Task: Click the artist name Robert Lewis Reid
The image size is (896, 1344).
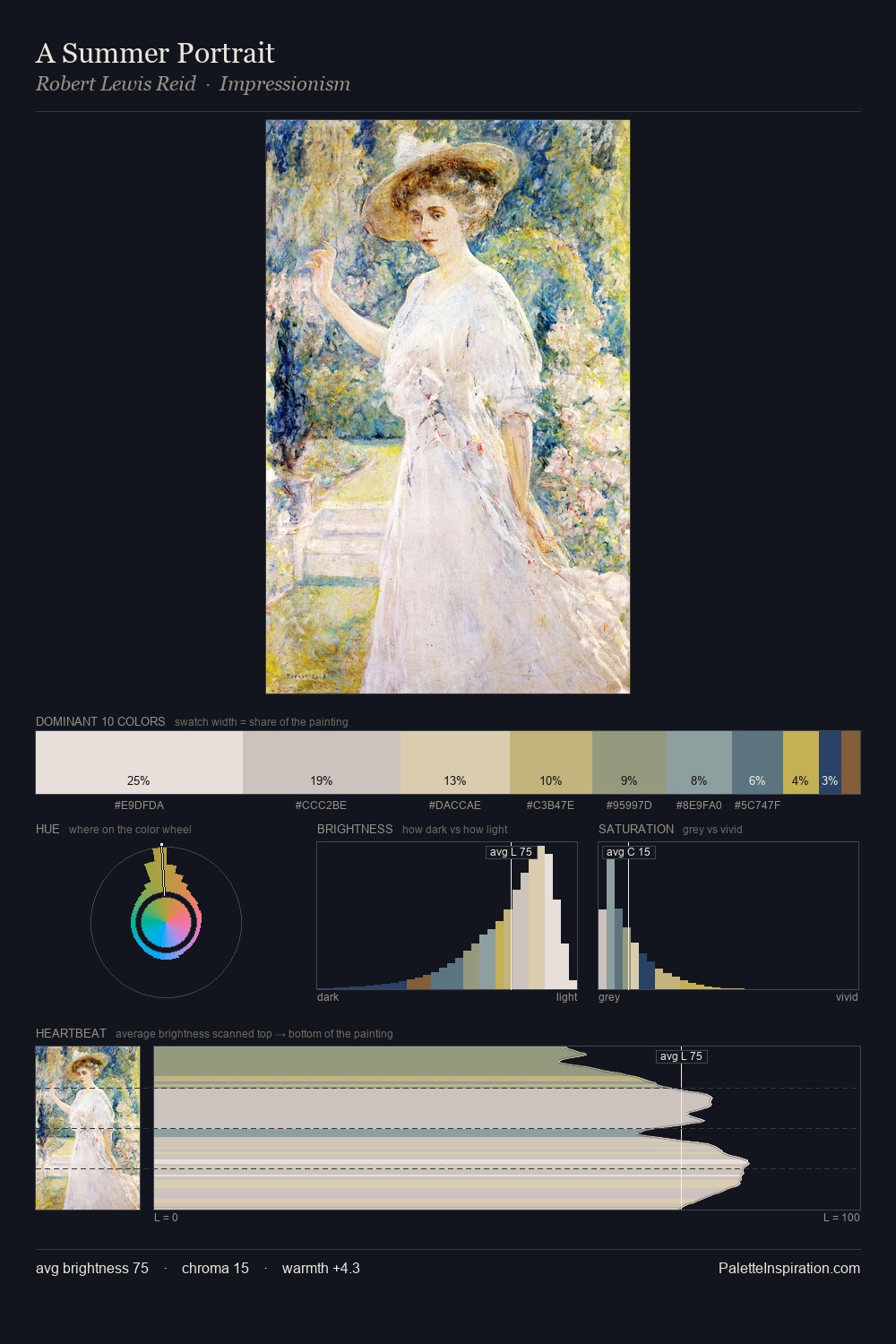Action: click(x=116, y=84)
